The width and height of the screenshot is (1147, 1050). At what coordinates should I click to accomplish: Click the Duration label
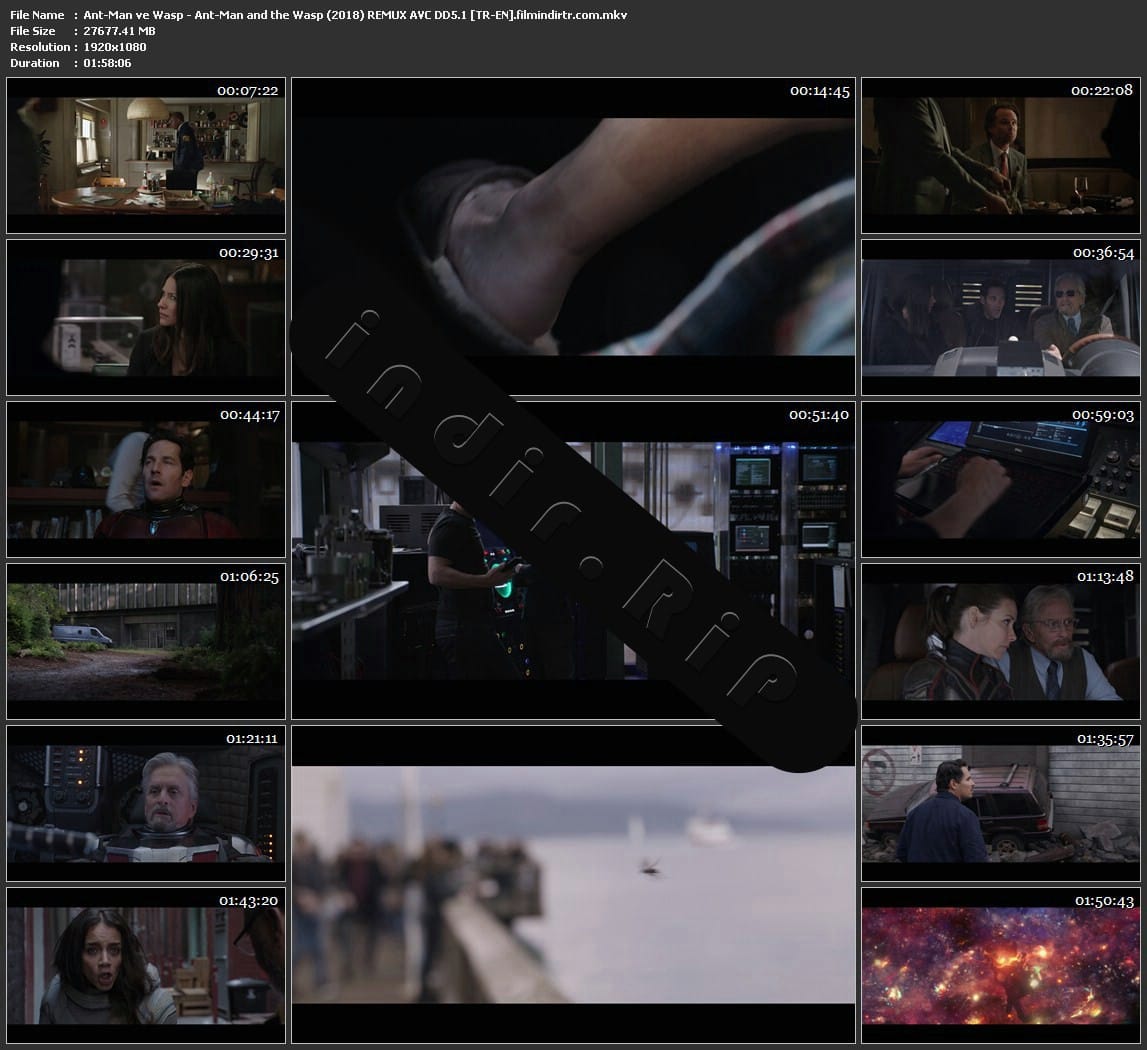click(34, 63)
